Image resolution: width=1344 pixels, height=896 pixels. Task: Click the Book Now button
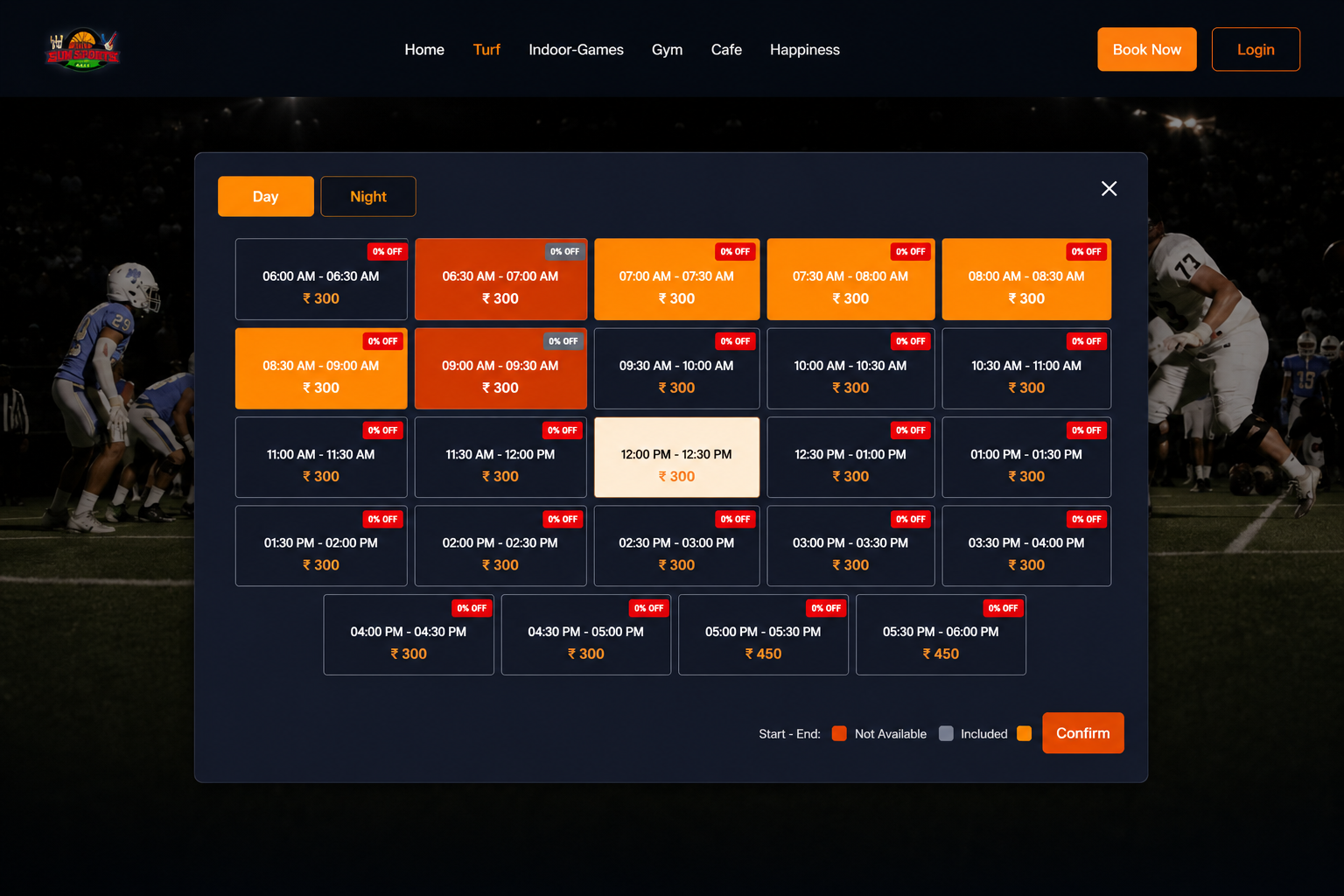pyautogui.click(x=1146, y=50)
